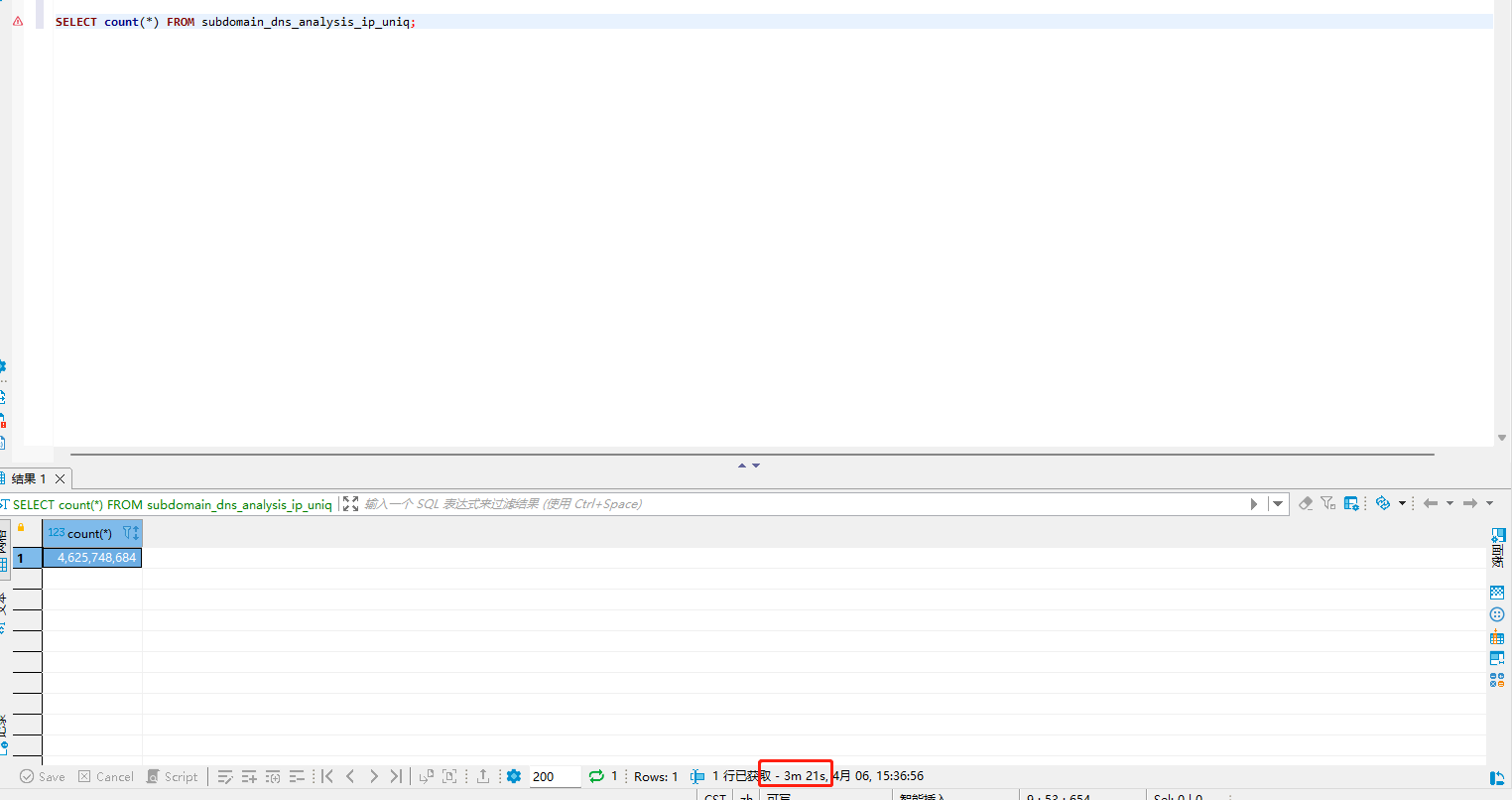Open the back navigation history dropdown
This screenshot has height=800, width=1512.
[1449, 504]
